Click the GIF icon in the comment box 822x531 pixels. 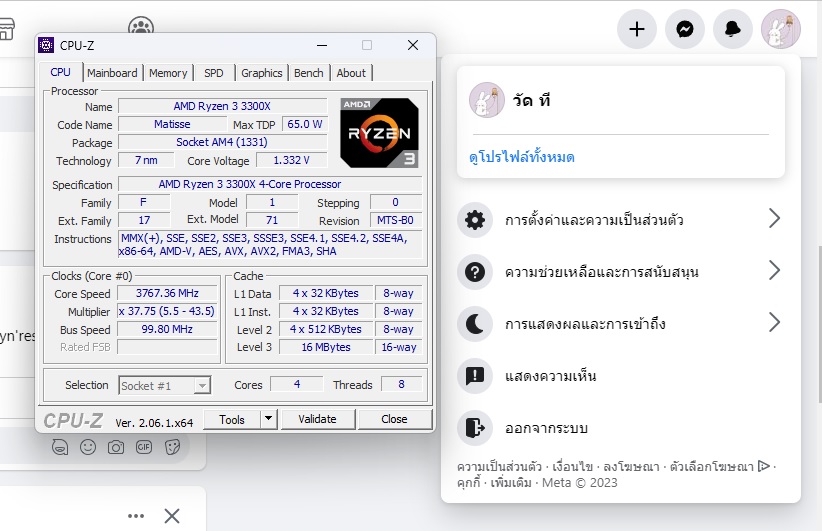click(x=144, y=447)
